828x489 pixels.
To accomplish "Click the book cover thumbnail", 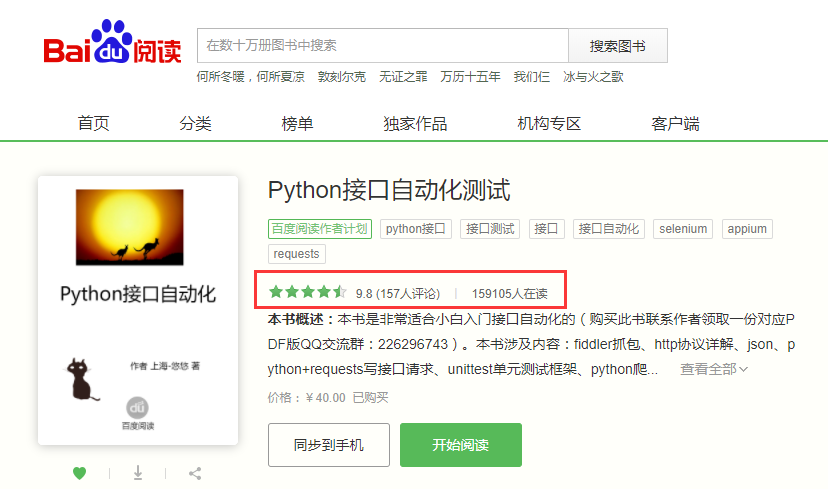I will 138,311.
